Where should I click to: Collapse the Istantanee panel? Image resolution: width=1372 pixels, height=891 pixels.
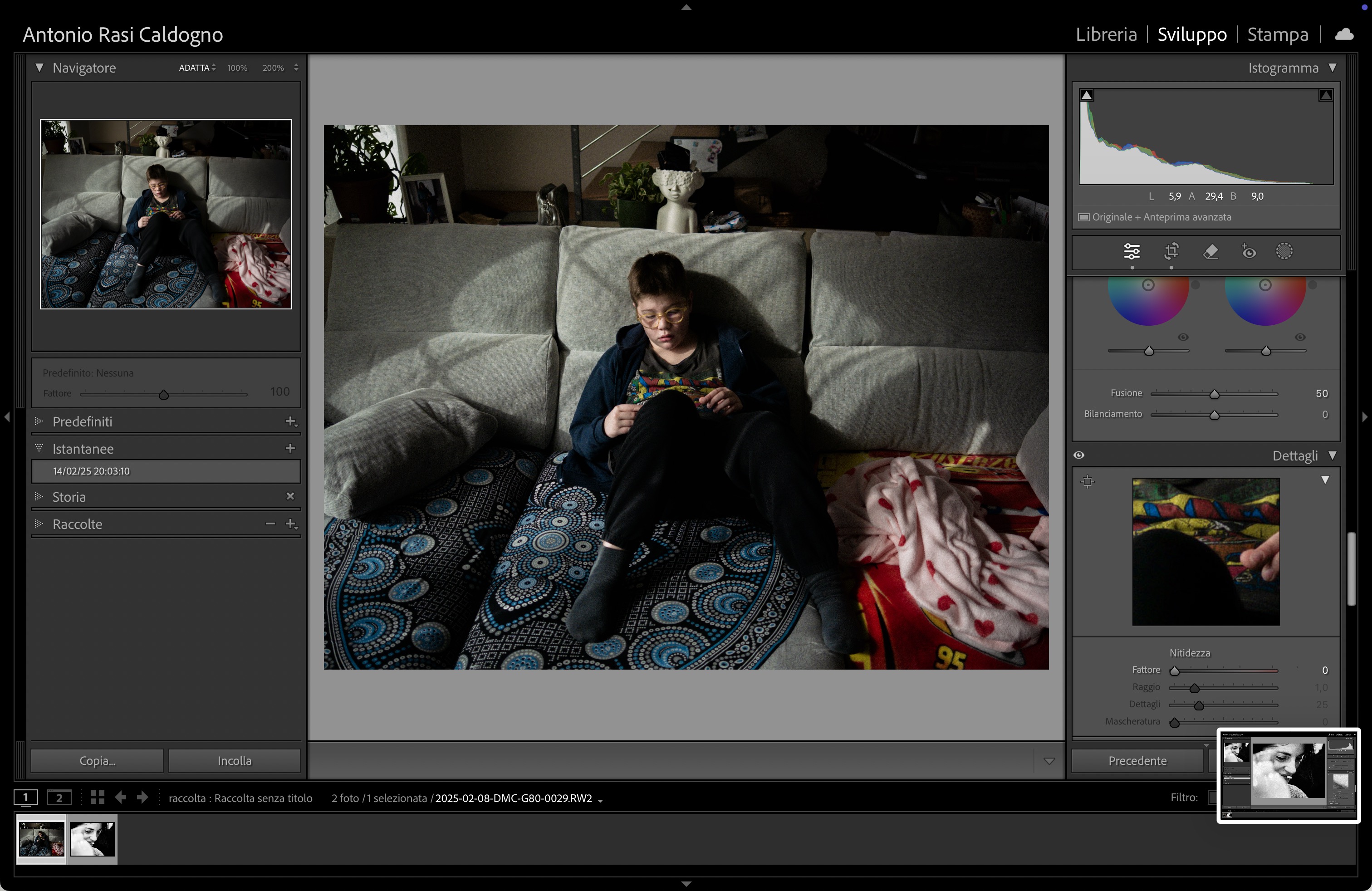click(39, 448)
